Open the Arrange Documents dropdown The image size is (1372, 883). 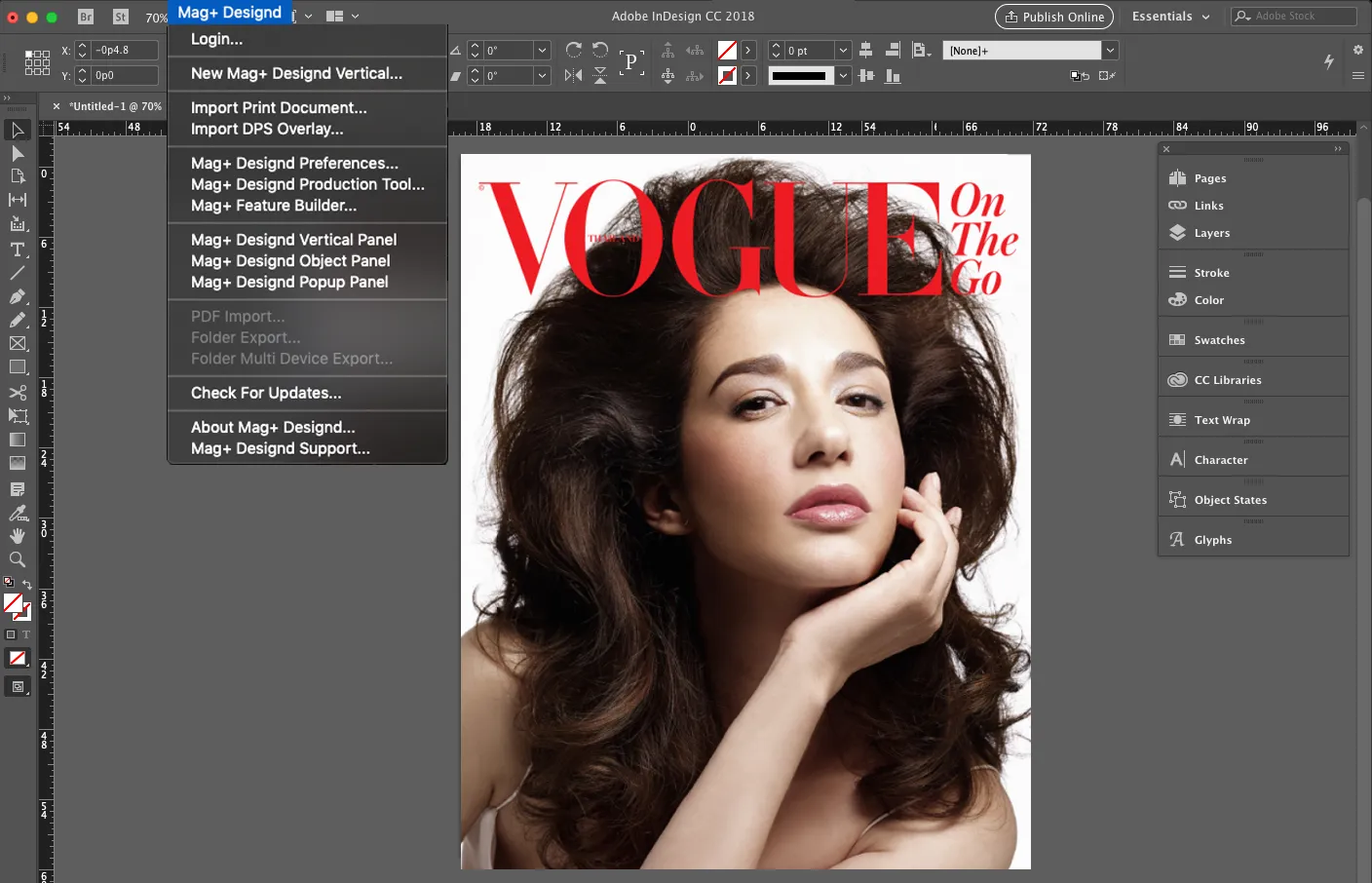pyautogui.click(x=342, y=16)
